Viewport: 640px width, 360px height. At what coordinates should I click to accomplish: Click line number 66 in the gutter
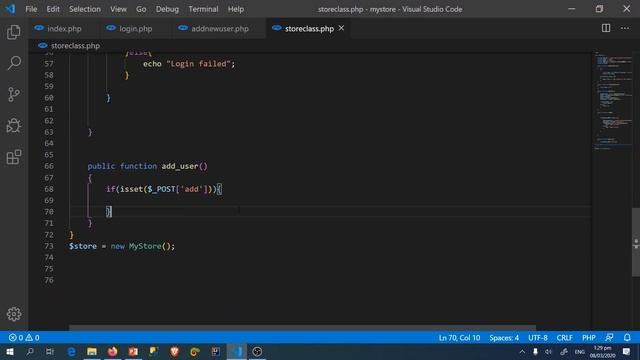pos(49,166)
